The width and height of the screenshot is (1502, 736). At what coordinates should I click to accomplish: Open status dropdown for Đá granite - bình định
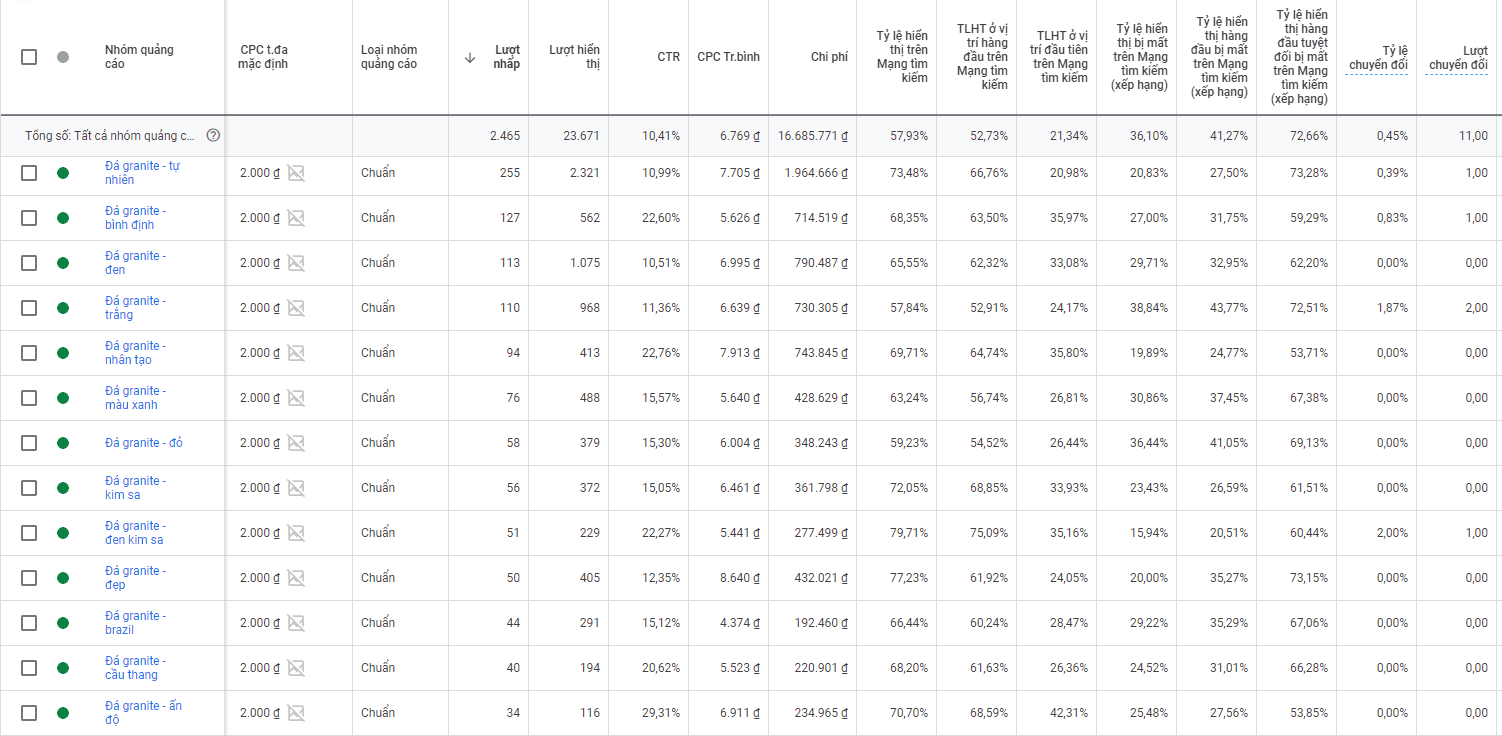coord(63,218)
